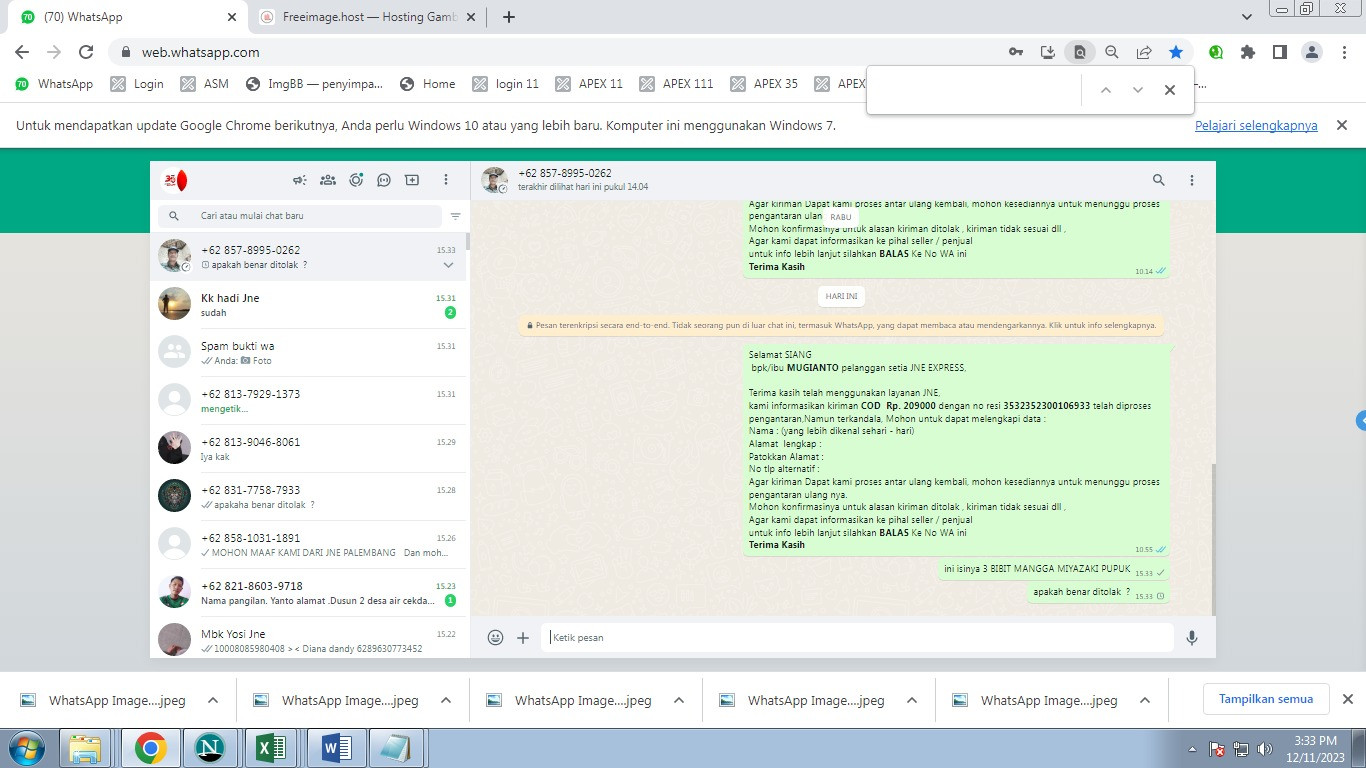Open the Status updates icon
The height and width of the screenshot is (768, 1366).
pos(355,180)
